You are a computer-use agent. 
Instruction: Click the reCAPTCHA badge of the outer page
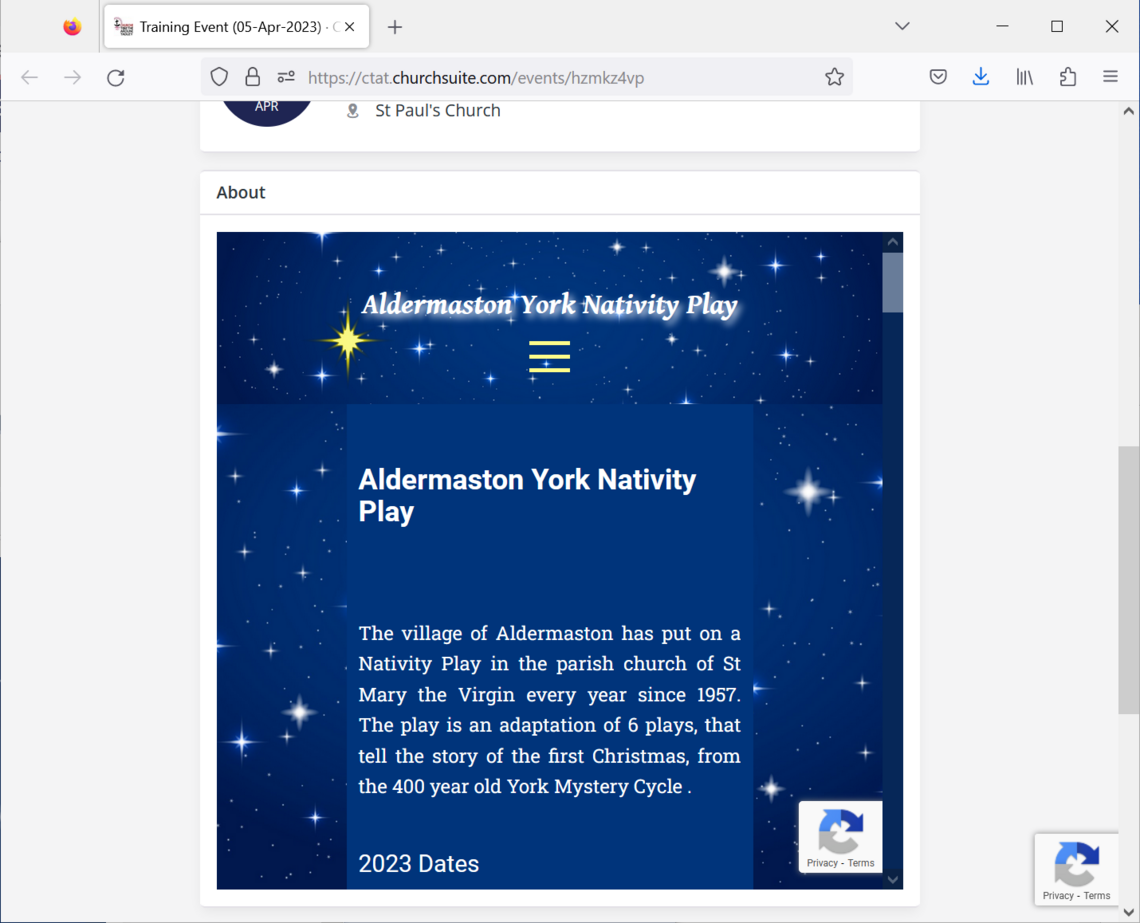point(1077,869)
